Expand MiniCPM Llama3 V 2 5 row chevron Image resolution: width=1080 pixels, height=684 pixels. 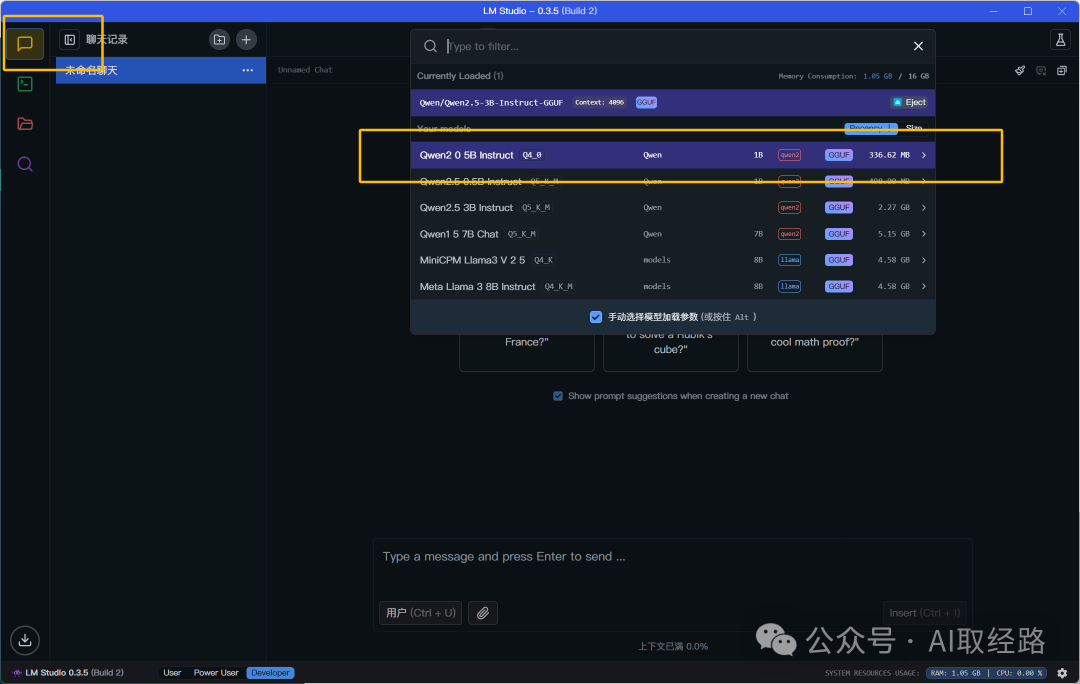coord(924,260)
